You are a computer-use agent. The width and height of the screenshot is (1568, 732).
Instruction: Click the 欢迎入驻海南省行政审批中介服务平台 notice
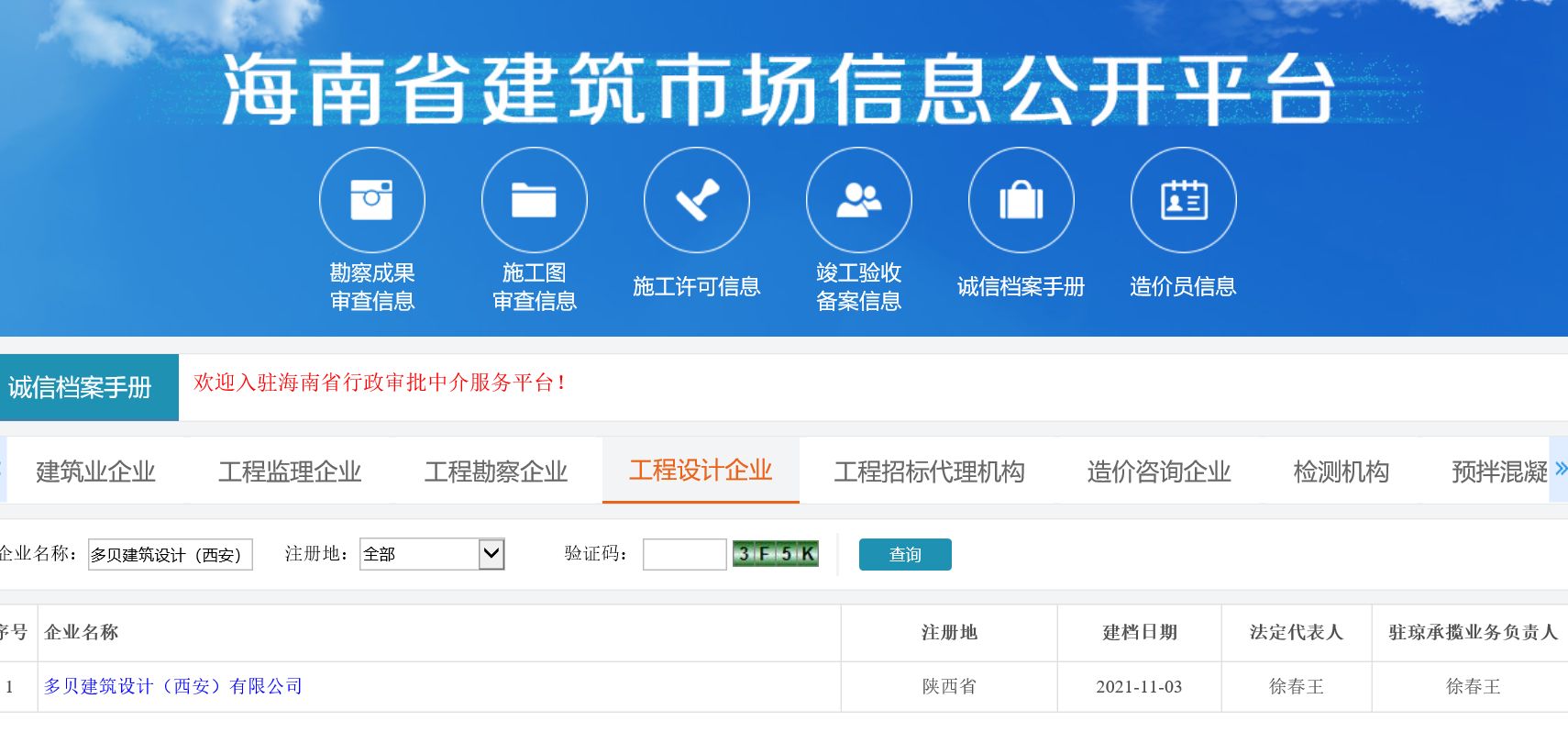380,383
